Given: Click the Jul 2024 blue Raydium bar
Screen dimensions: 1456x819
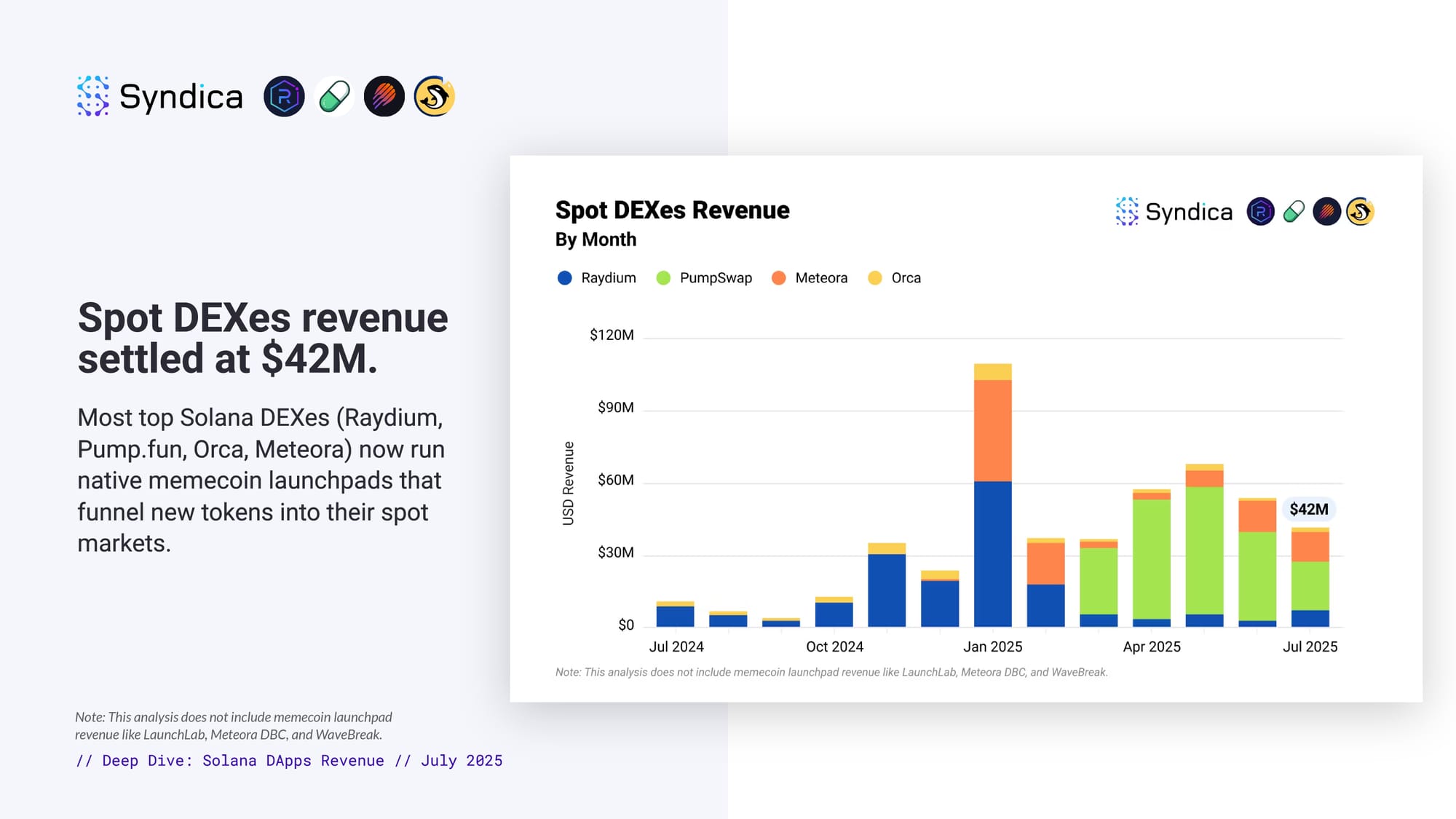Looking at the screenshot, I should [x=675, y=617].
